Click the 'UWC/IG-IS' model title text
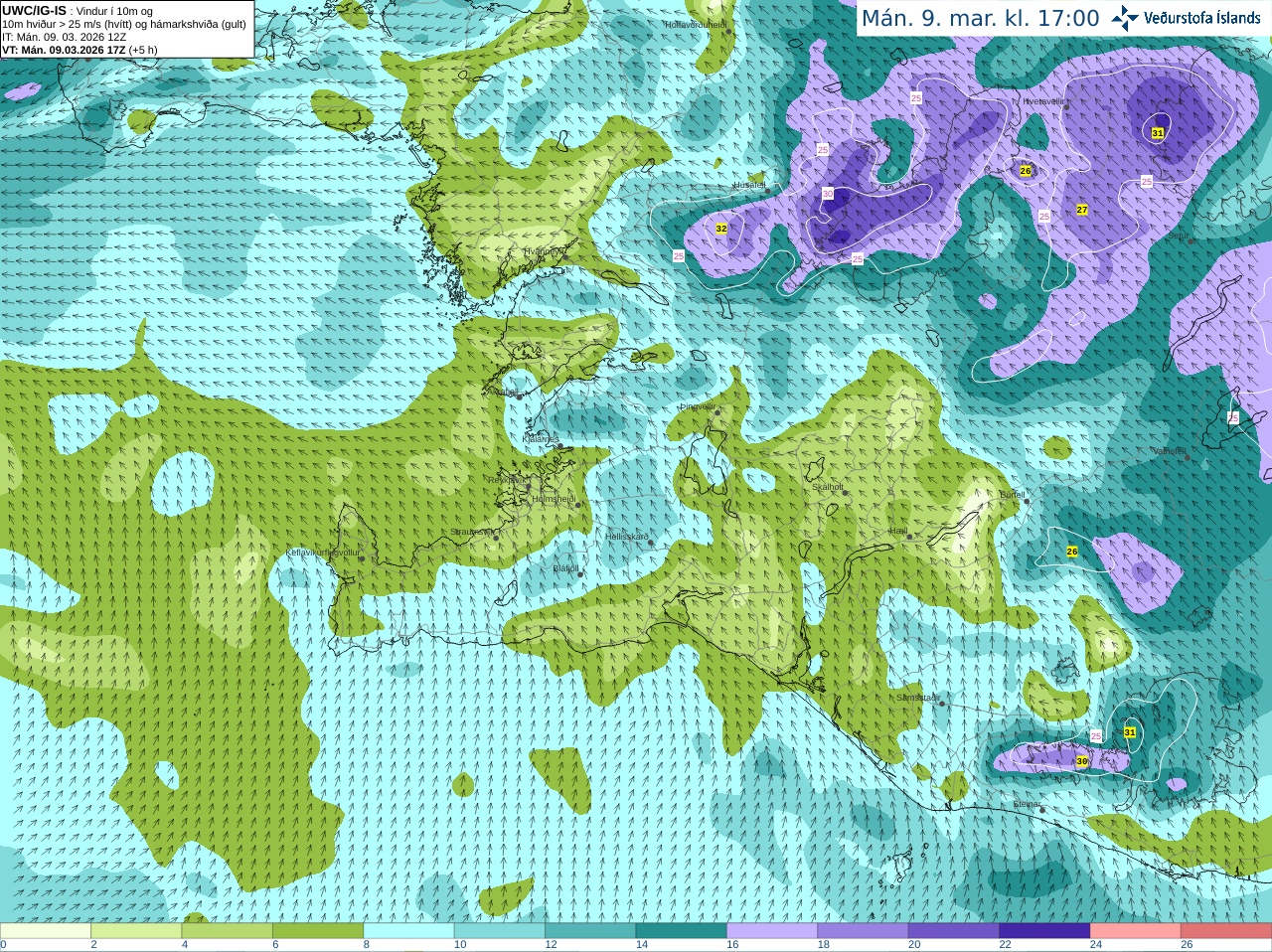Image resolution: width=1272 pixels, height=952 pixels. tap(35, 11)
